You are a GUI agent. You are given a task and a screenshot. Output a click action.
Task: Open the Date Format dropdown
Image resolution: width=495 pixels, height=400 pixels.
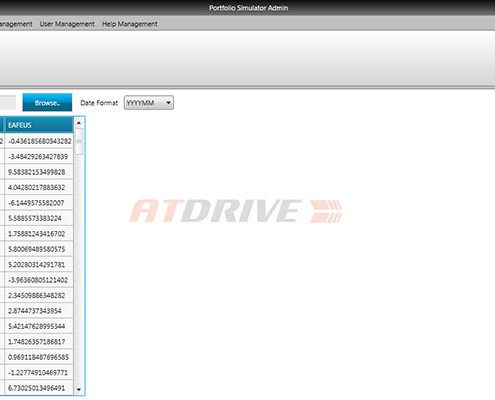click(149, 103)
